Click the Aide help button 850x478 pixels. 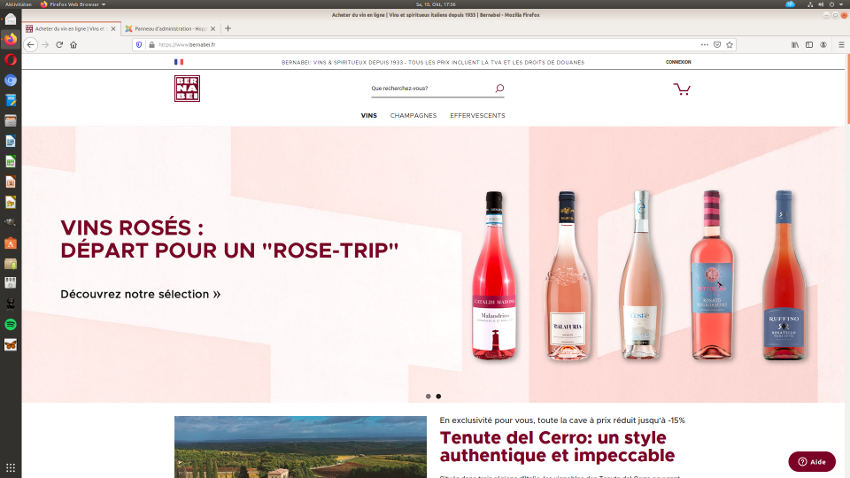coord(812,462)
